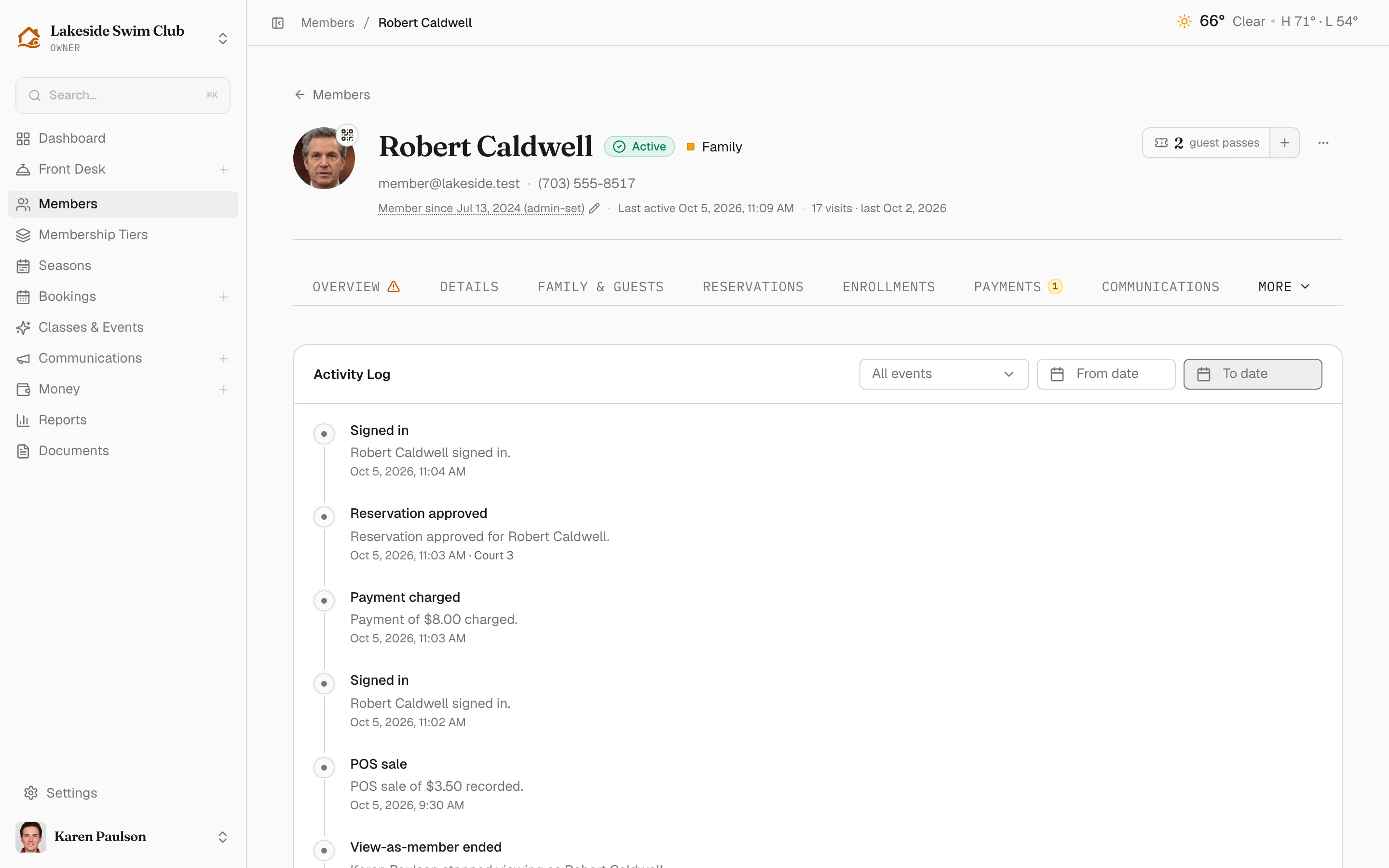The image size is (1389, 868).
Task: Go to Membership Tiers
Action: point(123,235)
